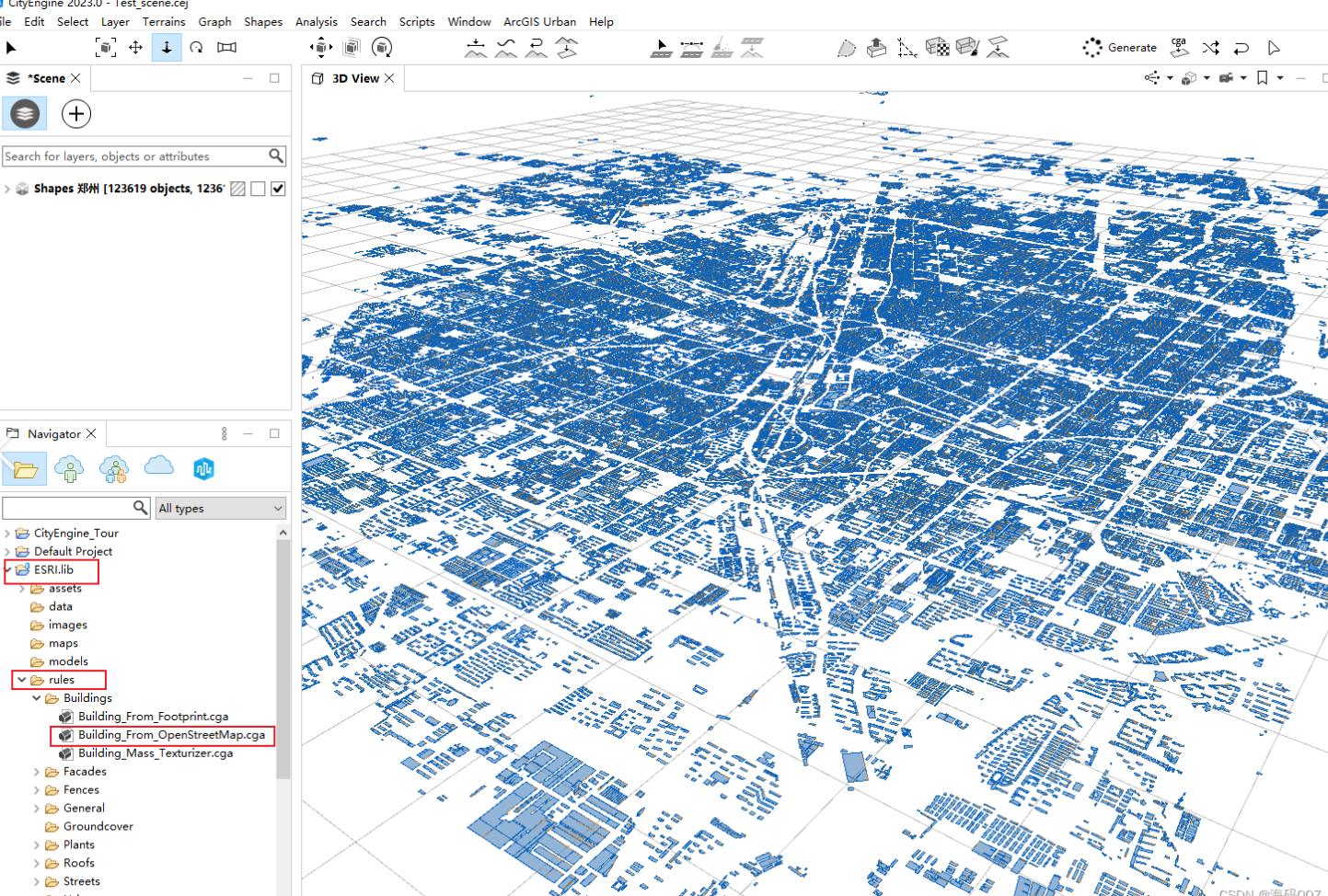
Task: Open the Terrains menu
Action: 164,21
